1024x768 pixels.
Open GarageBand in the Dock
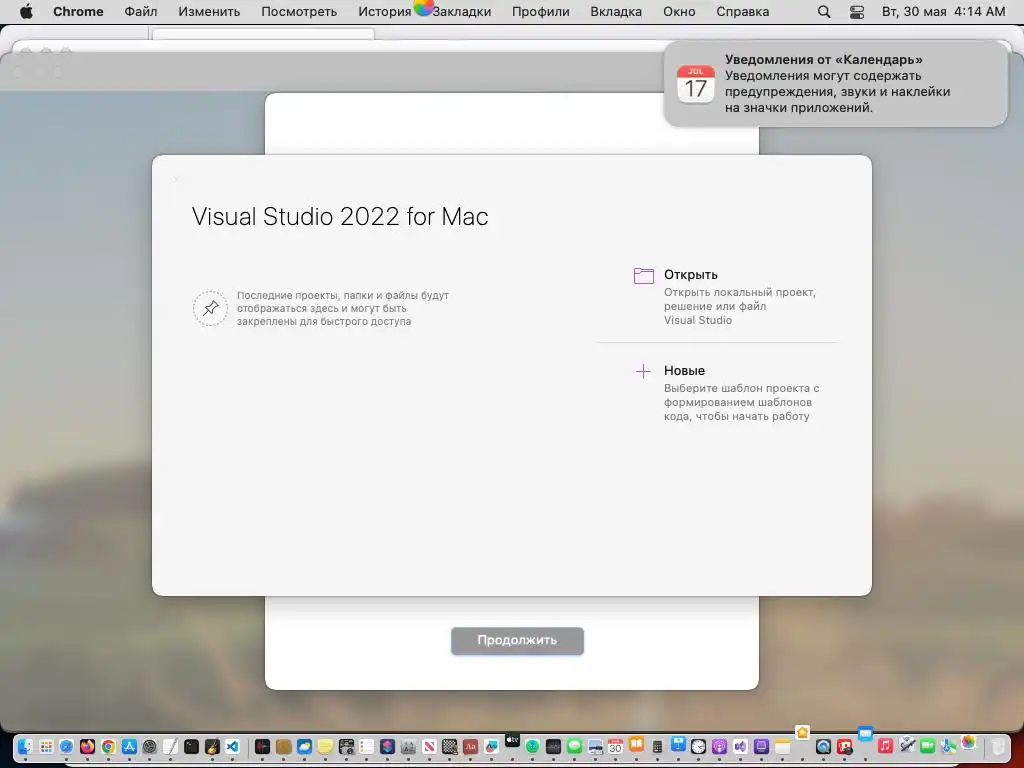(212, 746)
